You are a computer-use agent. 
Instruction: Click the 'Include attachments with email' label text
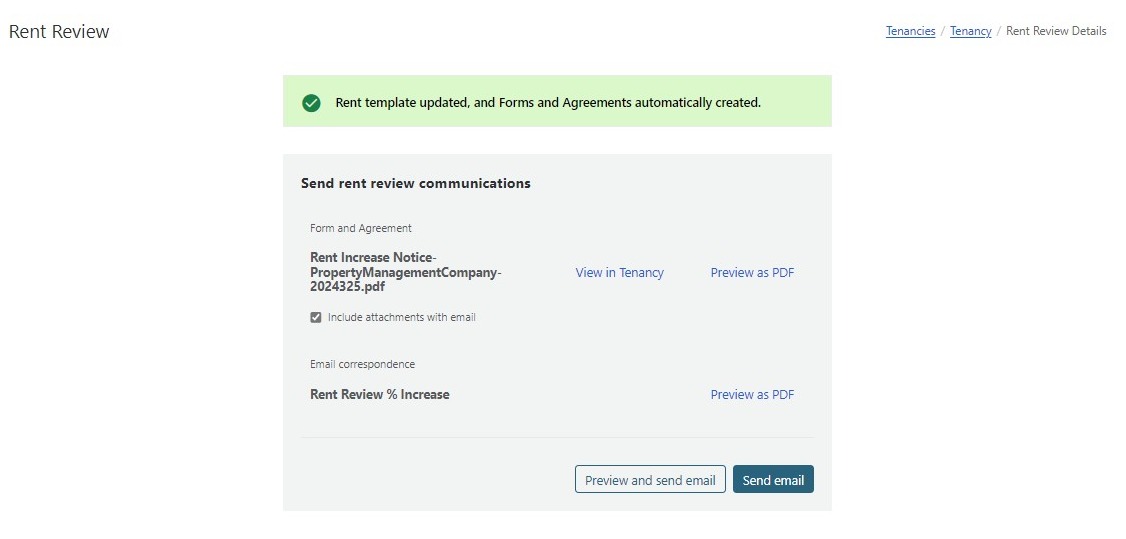401,317
